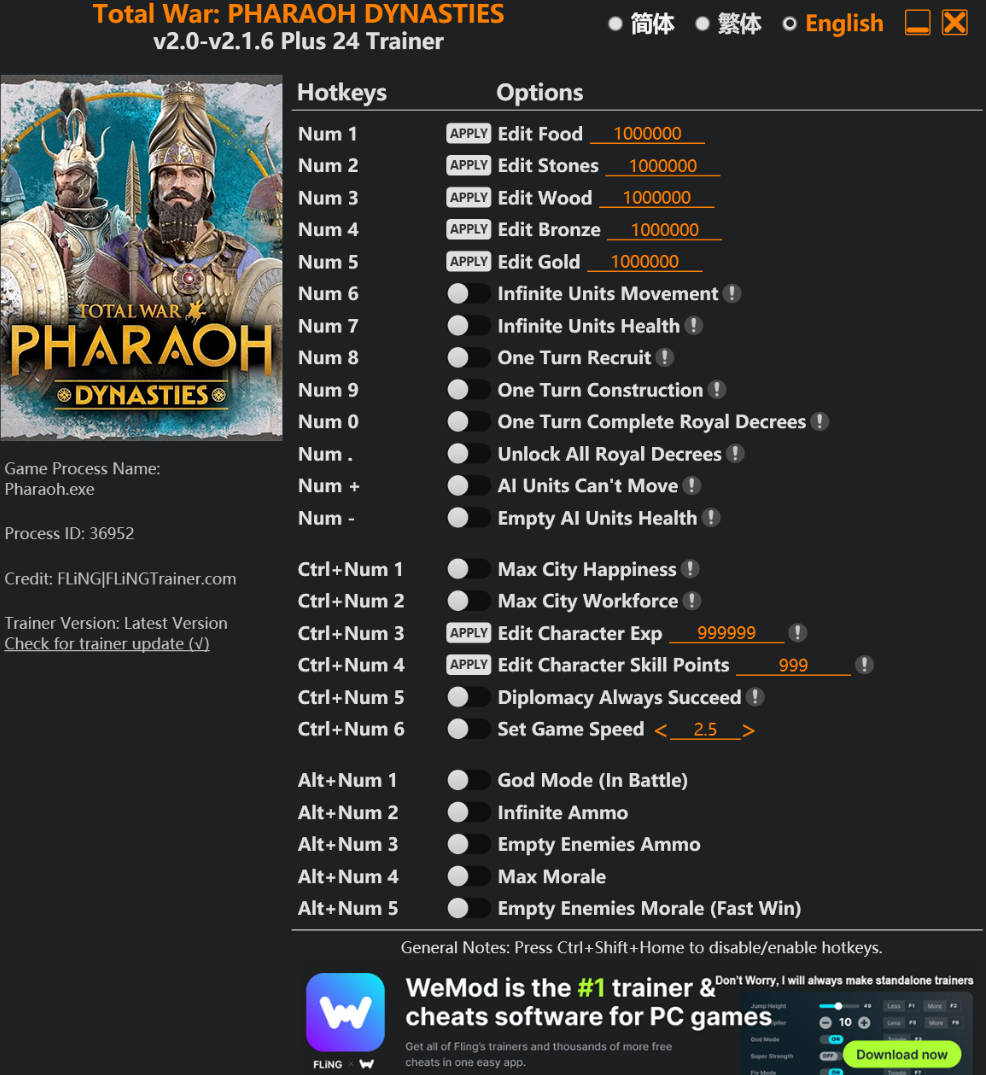Click info icon for One Turn Complete Royal Decrees
986x1075 pixels.
(819, 422)
